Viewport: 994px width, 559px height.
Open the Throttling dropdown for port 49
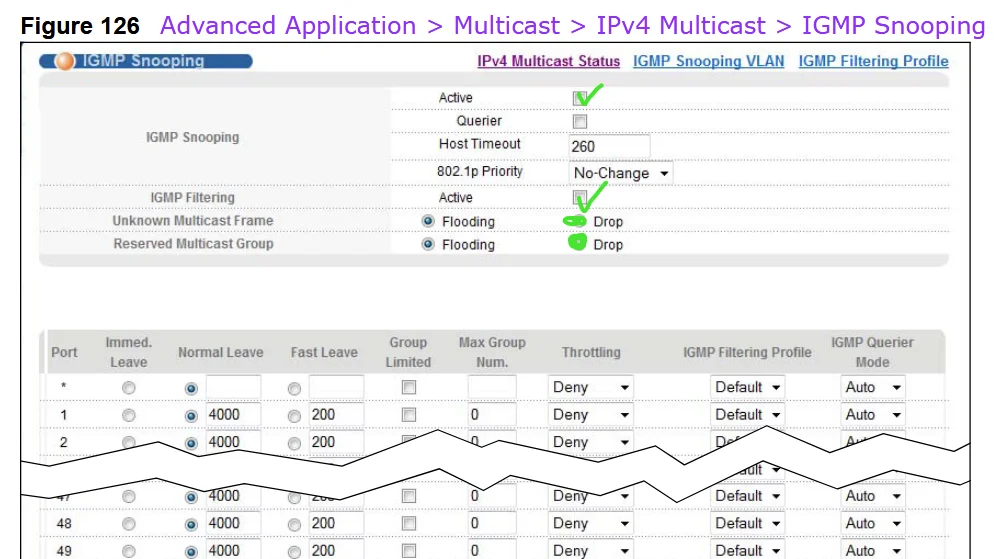tap(591, 550)
